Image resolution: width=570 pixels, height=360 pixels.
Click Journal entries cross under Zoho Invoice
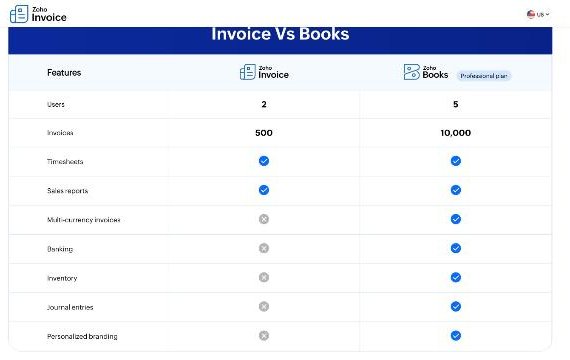(x=264, y=307)
